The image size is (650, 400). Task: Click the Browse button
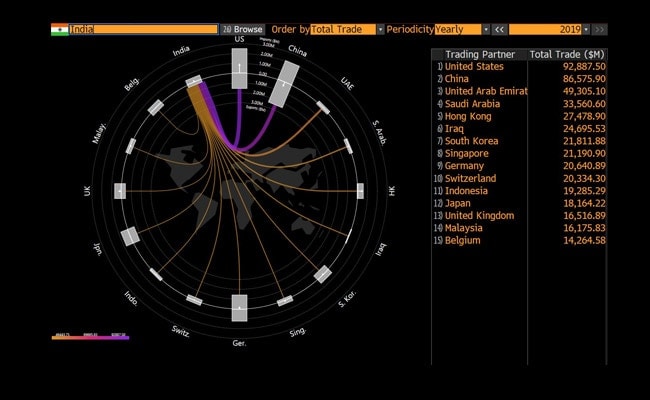(x=243, y=30)
